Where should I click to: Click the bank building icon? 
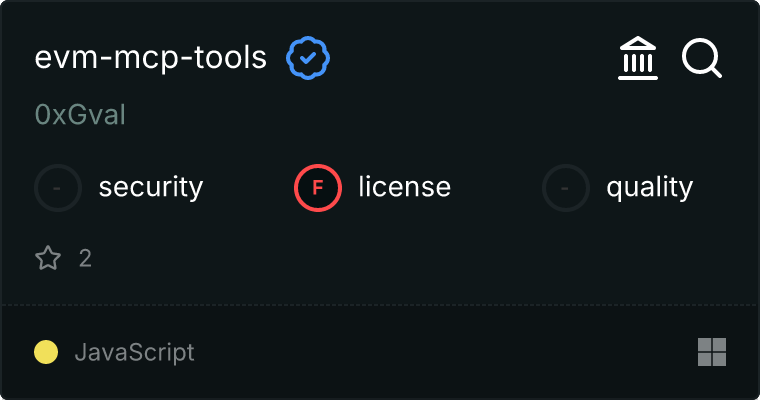coord(638,59)
